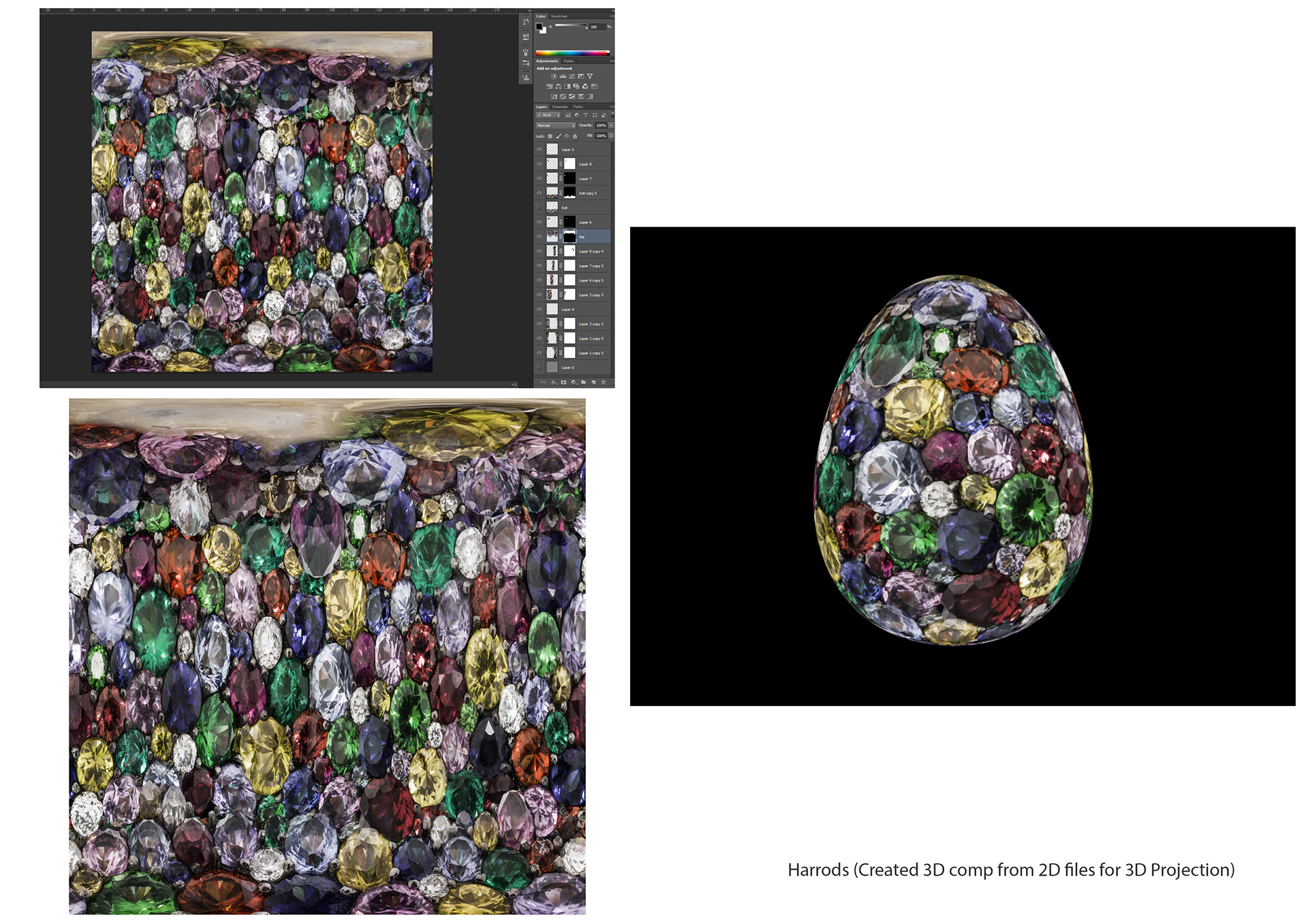Add a Curves adjustment layer
Screen dimensions: 1308x924
click(x=572, y=76)
